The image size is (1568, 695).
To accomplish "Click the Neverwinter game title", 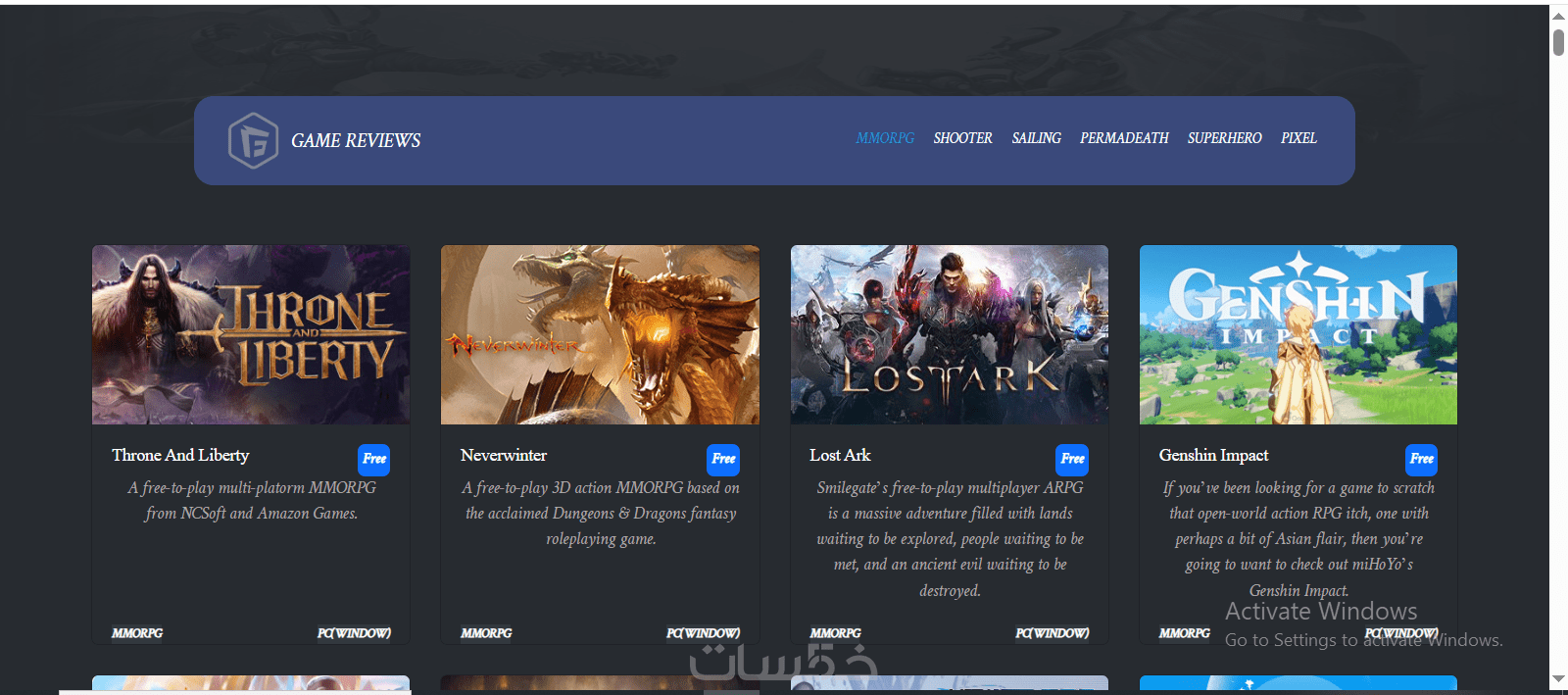I will (x=504, y=455).
